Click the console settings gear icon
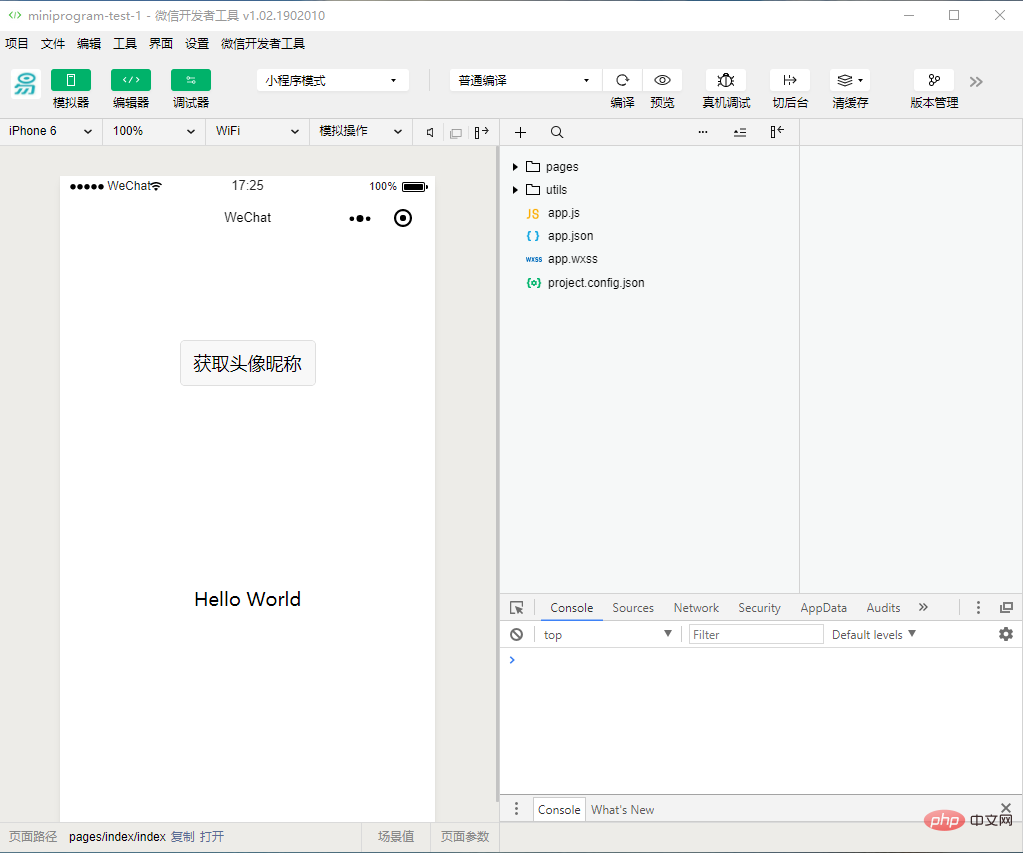This screenshot has width=1023, height=853. coord(1005,634)
